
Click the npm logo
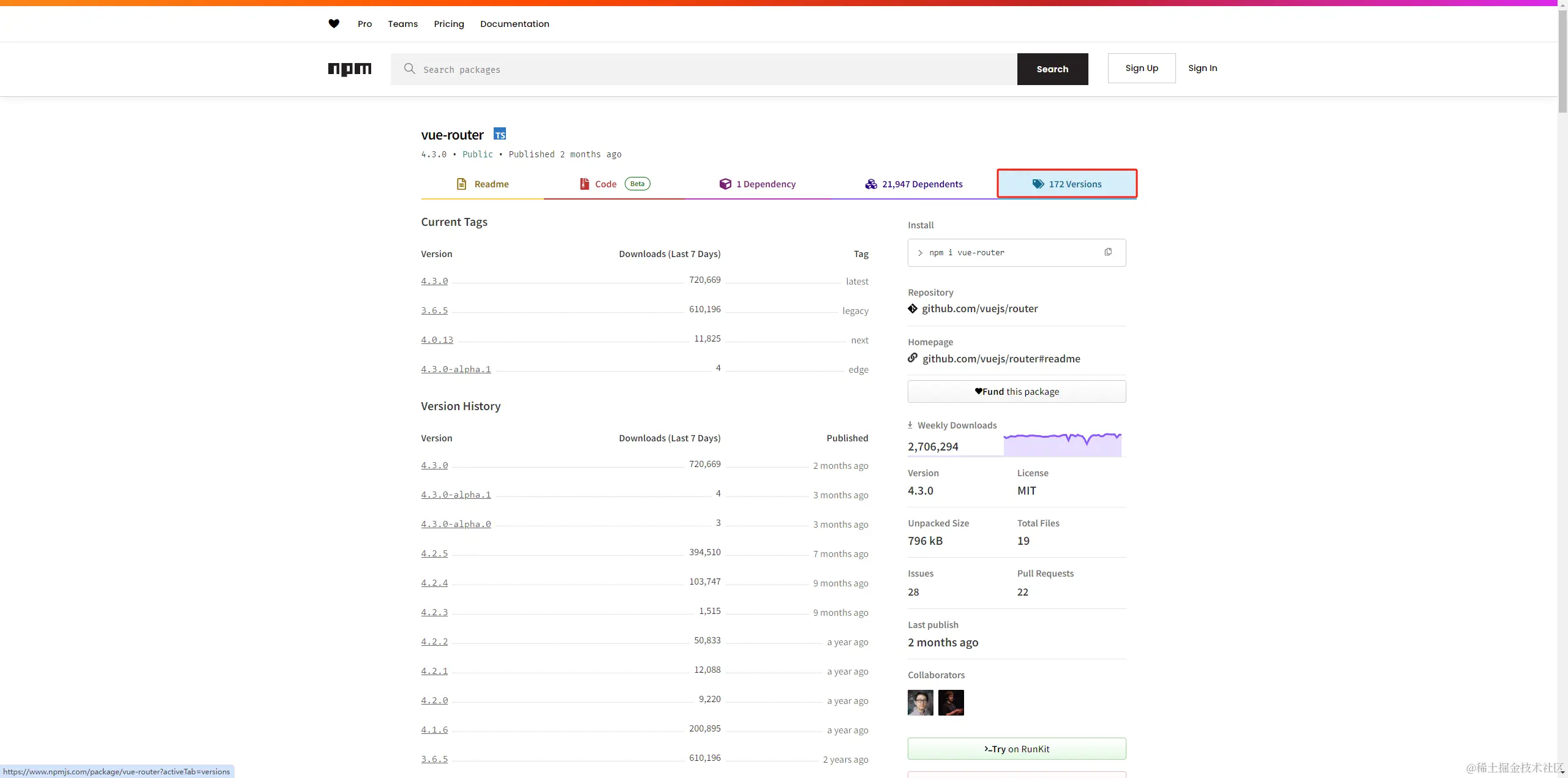pos(349,69)
